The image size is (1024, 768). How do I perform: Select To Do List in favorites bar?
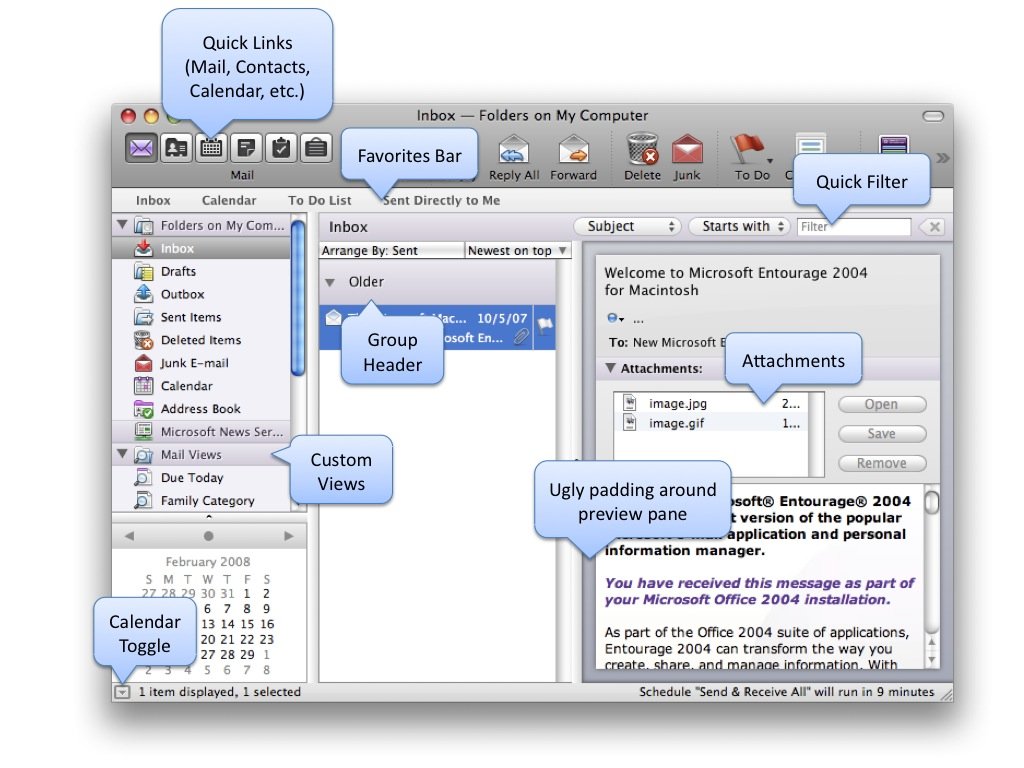(319, 201)
